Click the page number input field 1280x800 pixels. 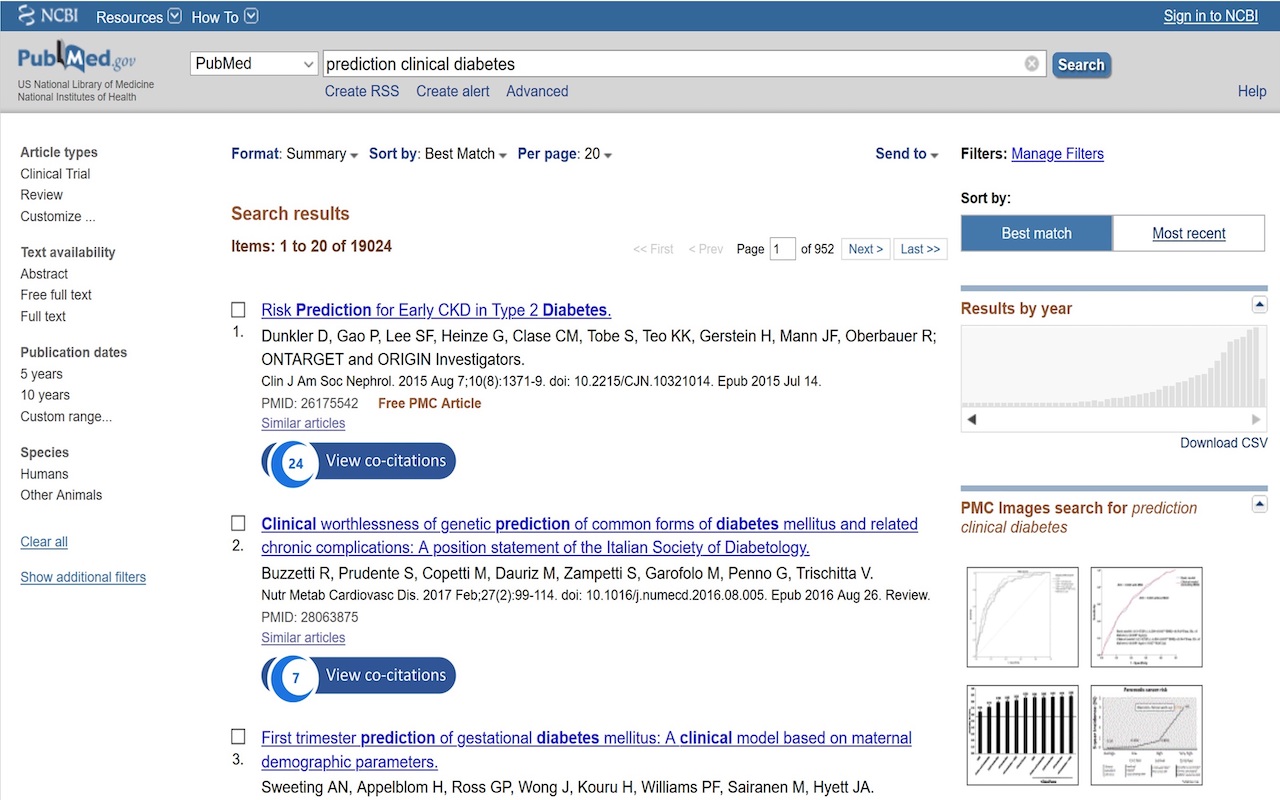782,249
